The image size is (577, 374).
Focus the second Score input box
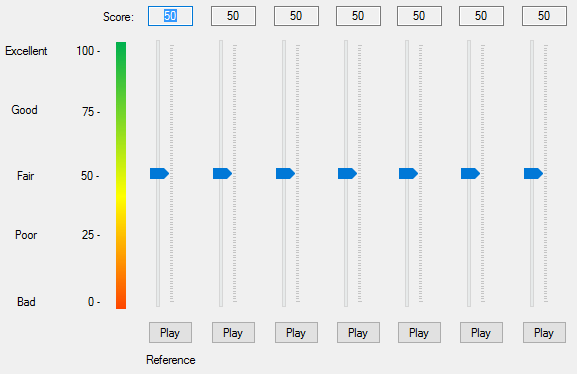[233, 16]
